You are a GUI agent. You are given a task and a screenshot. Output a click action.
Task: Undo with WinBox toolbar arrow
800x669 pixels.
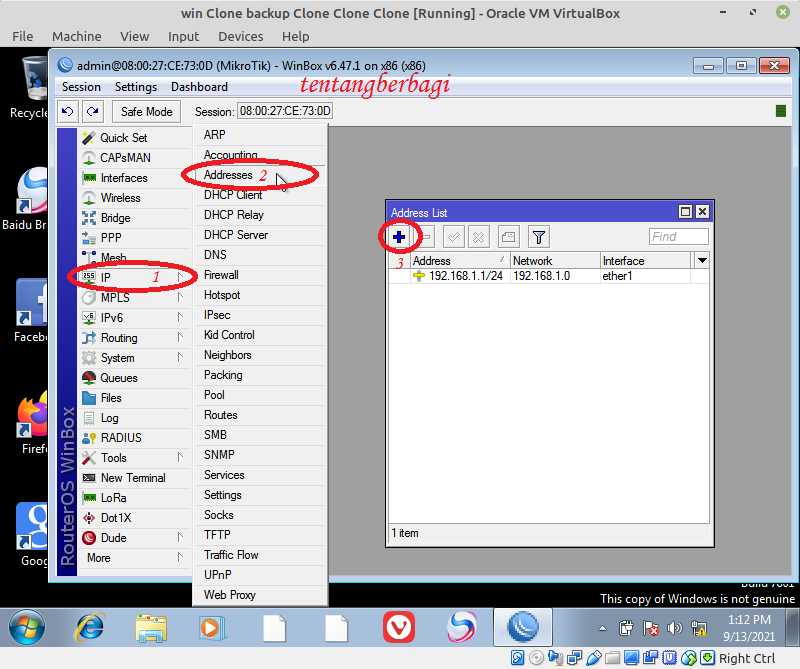[68, 111]
